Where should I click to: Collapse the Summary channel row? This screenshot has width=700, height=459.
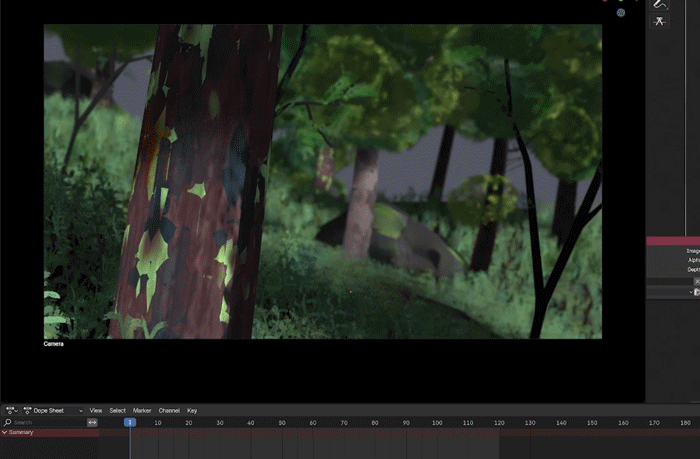(x=4, y=432)
